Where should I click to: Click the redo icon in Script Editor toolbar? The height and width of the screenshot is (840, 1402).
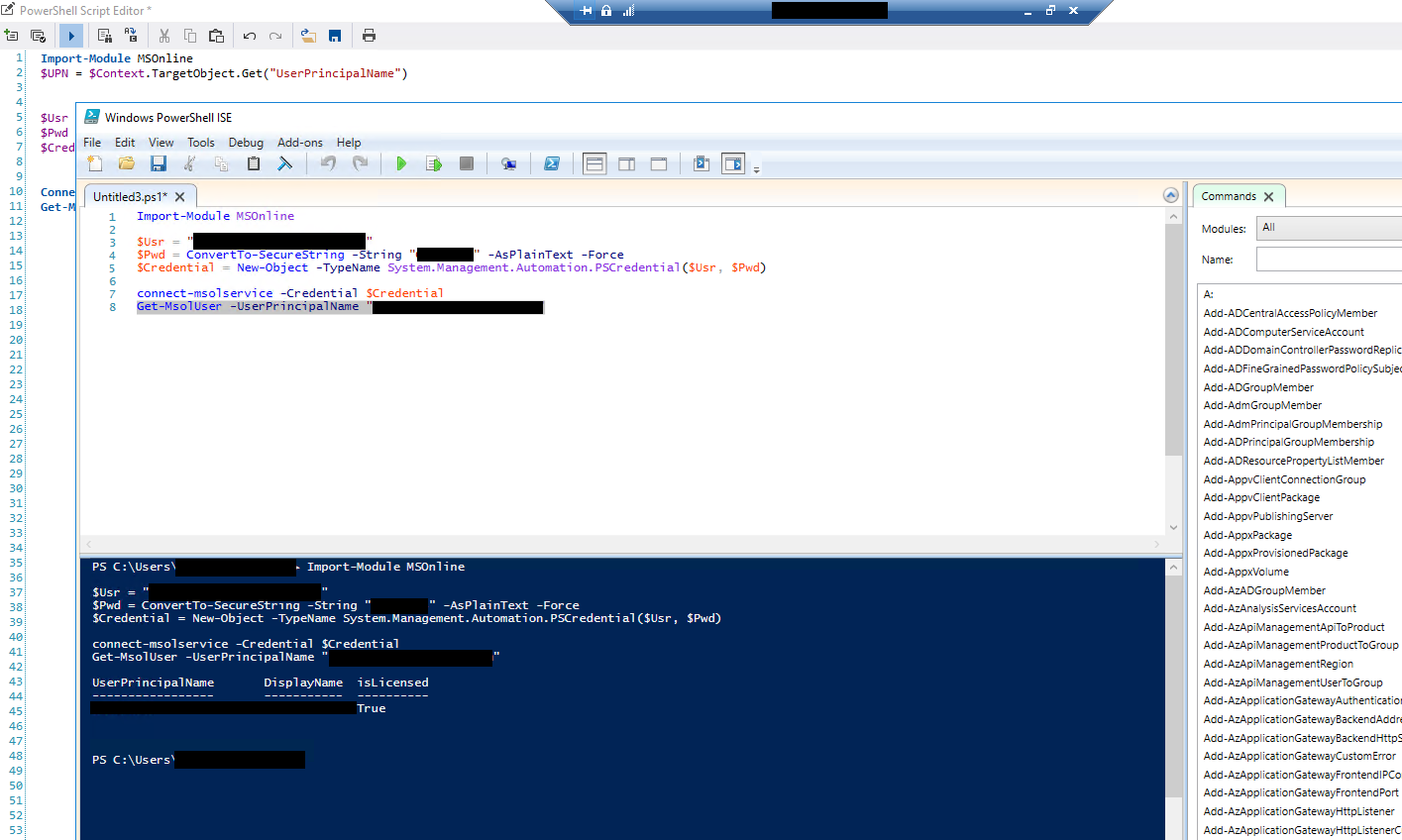click(275, 36)
